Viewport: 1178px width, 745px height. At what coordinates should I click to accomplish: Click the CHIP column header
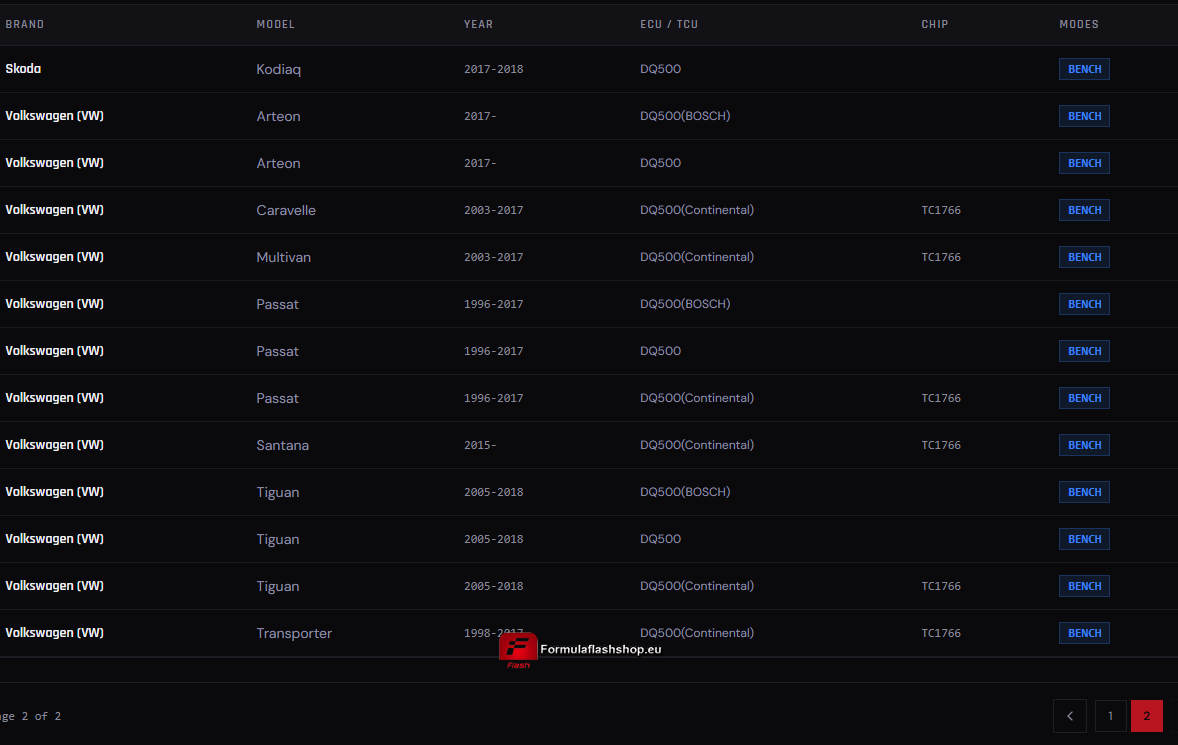[x=935, y=24]
